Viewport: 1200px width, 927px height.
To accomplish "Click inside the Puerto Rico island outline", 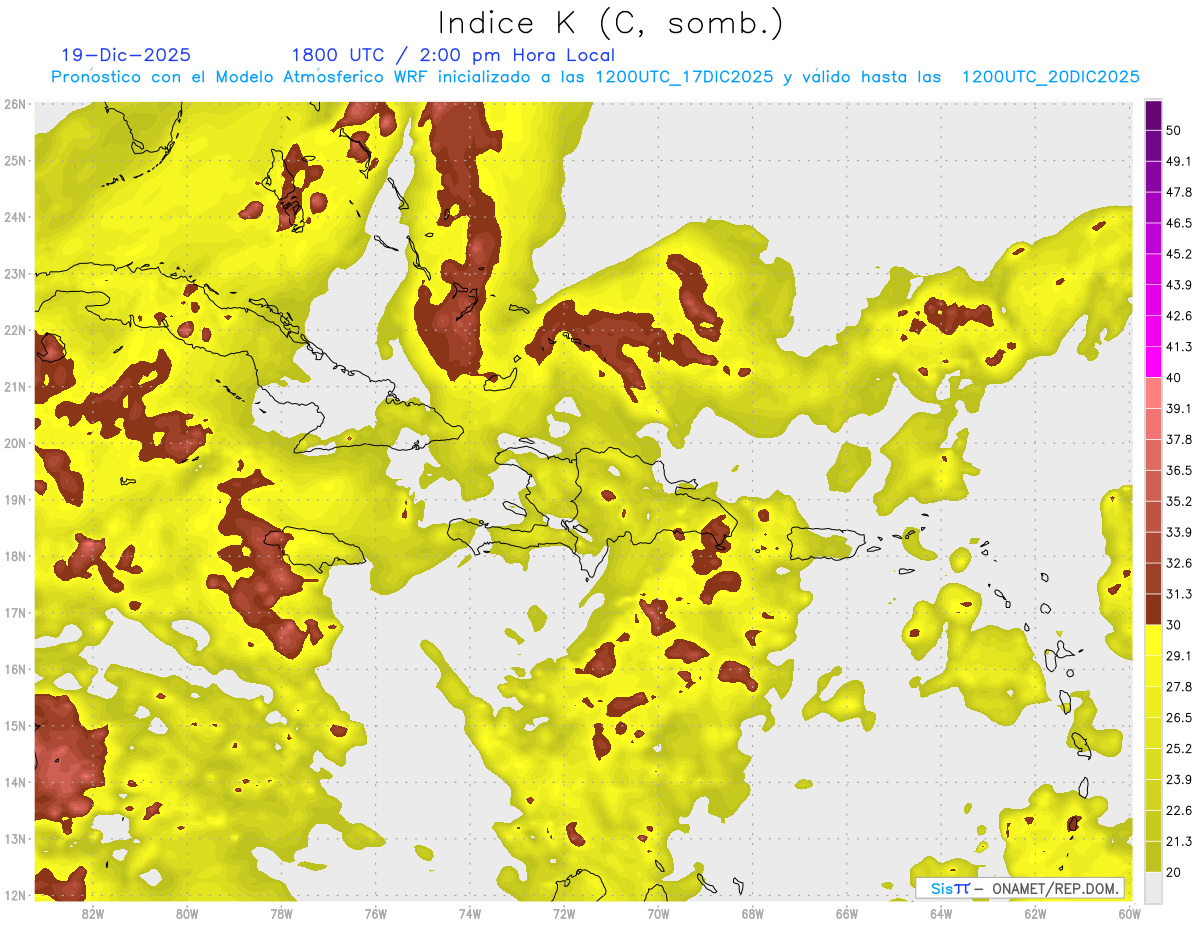I will pyautogui.click(x=825, y=542).
